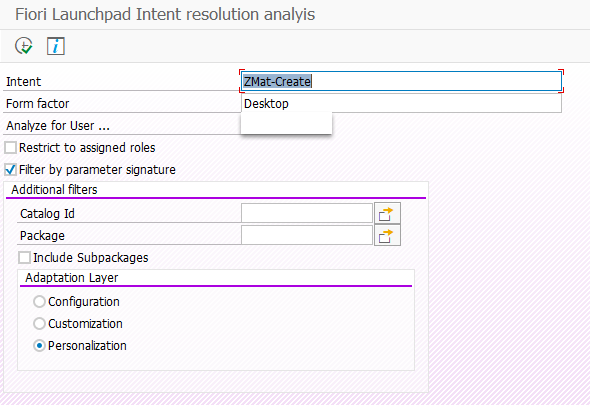The image size is (590, 405).
Task: Click the Form factor label
Action: point(38,104)
